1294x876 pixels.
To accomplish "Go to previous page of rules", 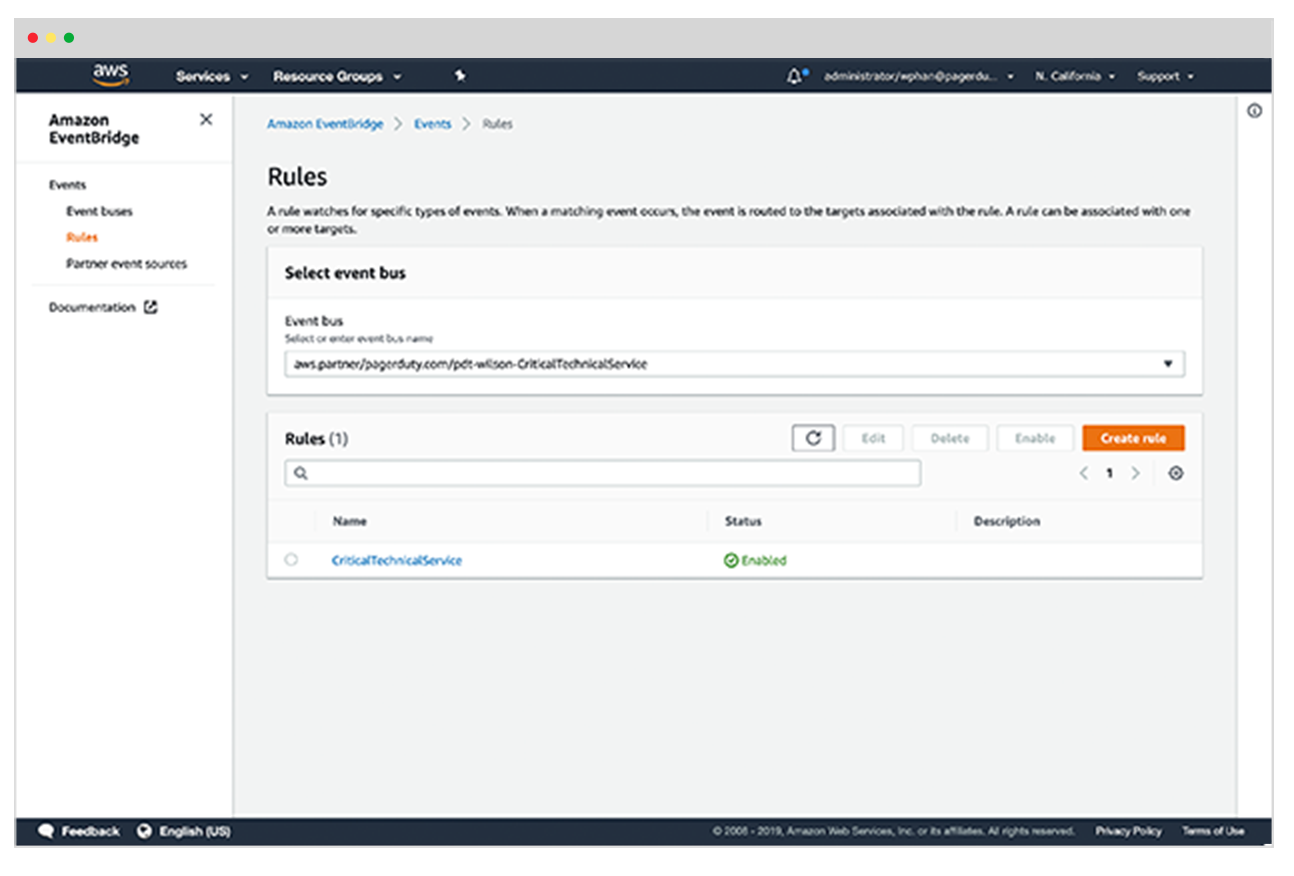I will (x=1083, y=474).
